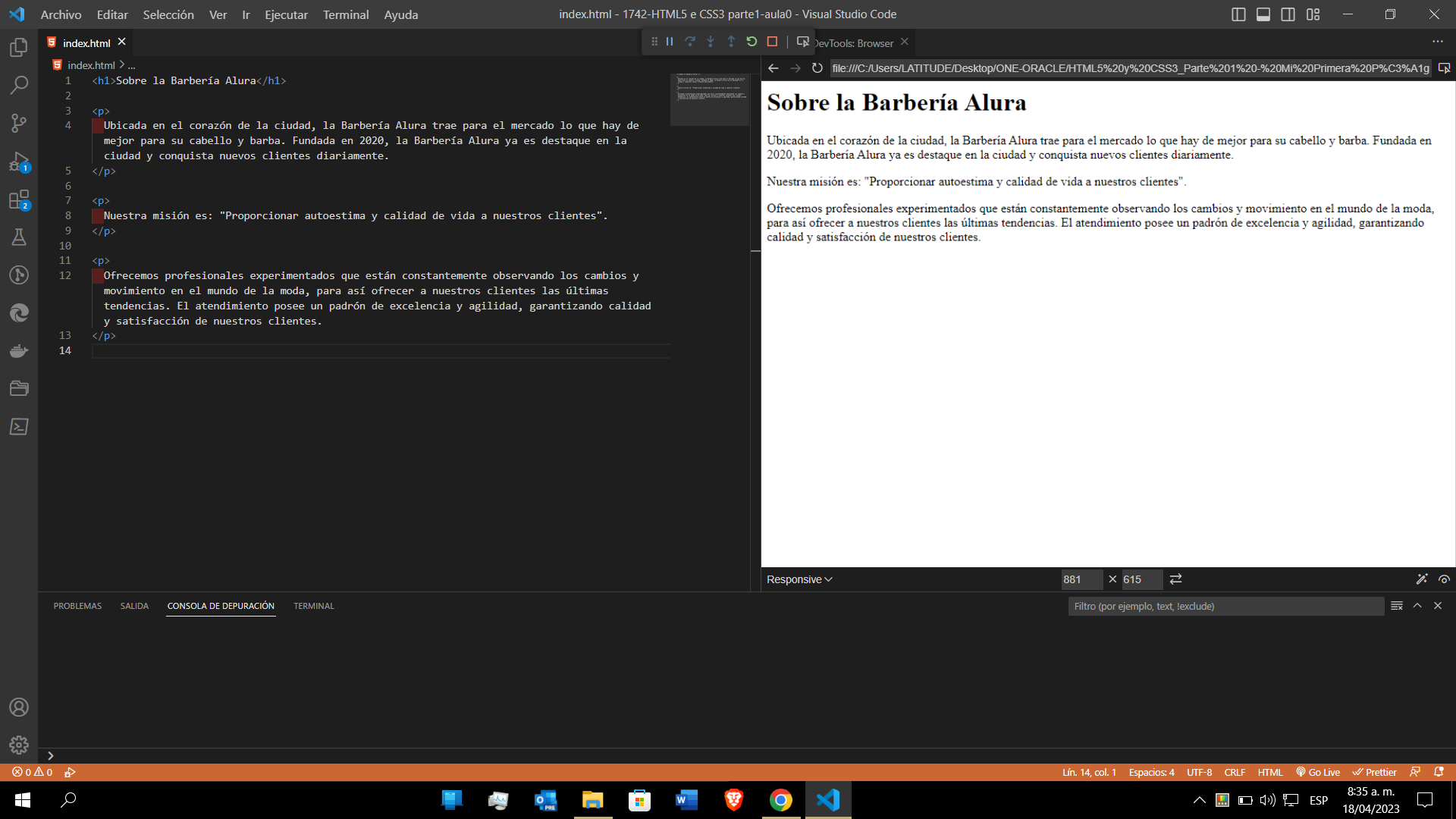Open the Extensions view
The width and height of the screenshot is (1456, 819).
pos(19,199)
